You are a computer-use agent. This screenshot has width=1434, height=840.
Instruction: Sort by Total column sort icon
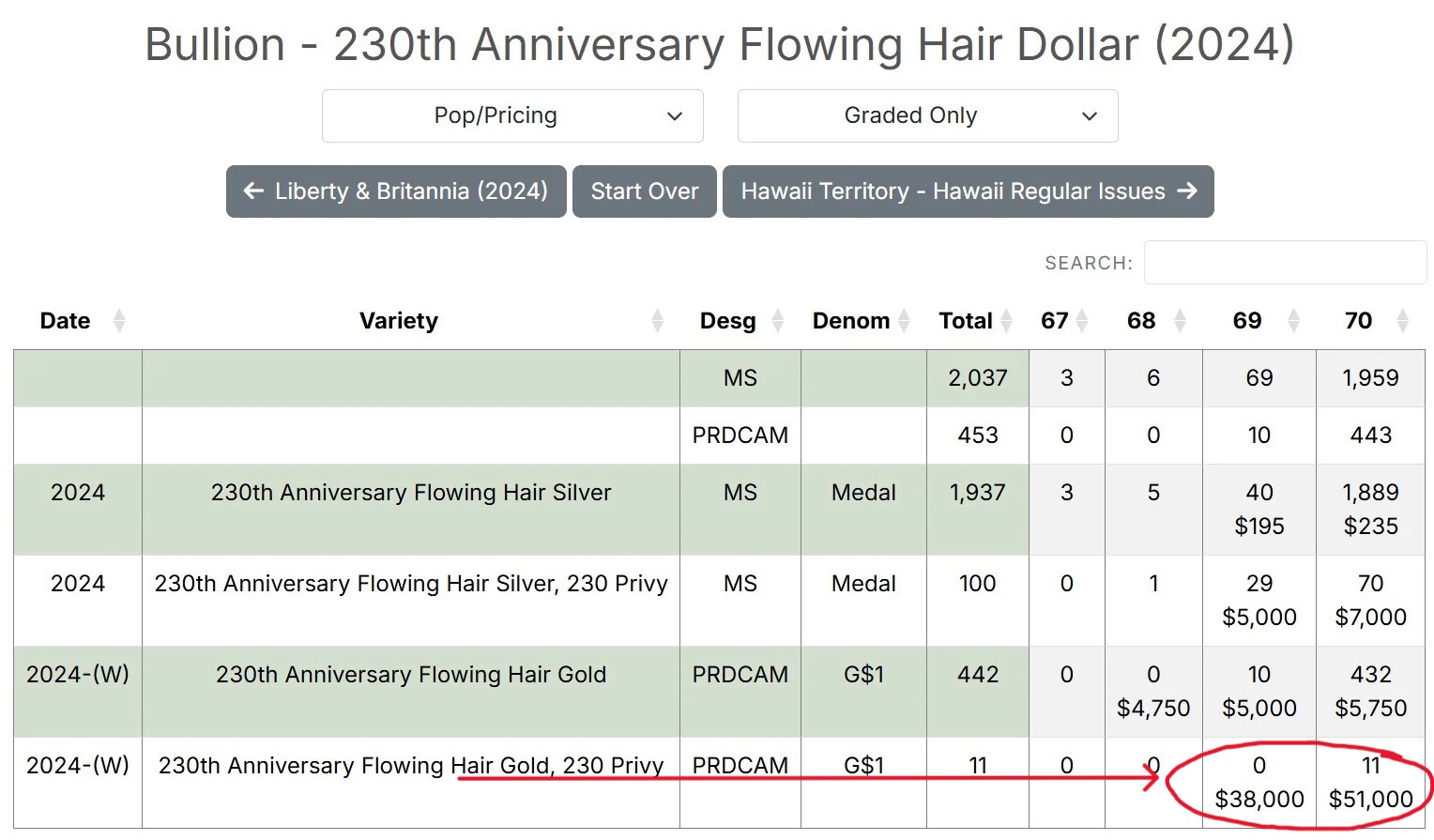click(1006, 321)
